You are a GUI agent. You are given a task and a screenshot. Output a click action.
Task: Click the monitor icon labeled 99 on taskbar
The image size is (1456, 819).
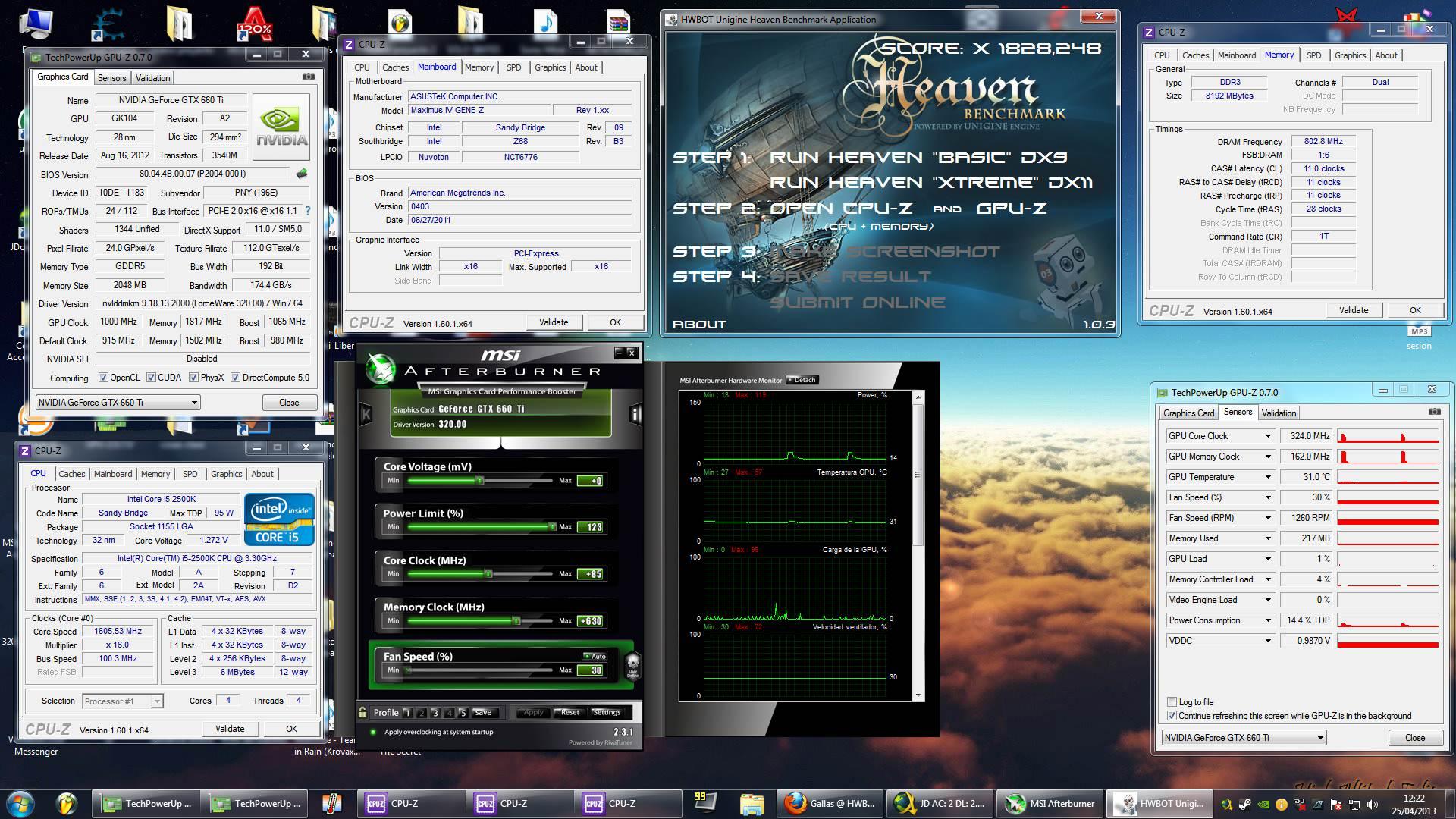(704, 802)
